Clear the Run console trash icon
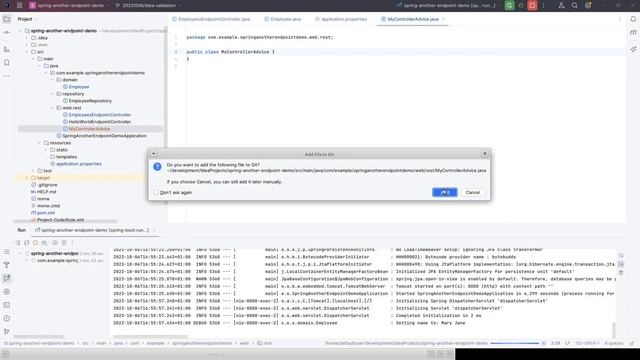The image size is (640, 360). click(x=621, y=273)
